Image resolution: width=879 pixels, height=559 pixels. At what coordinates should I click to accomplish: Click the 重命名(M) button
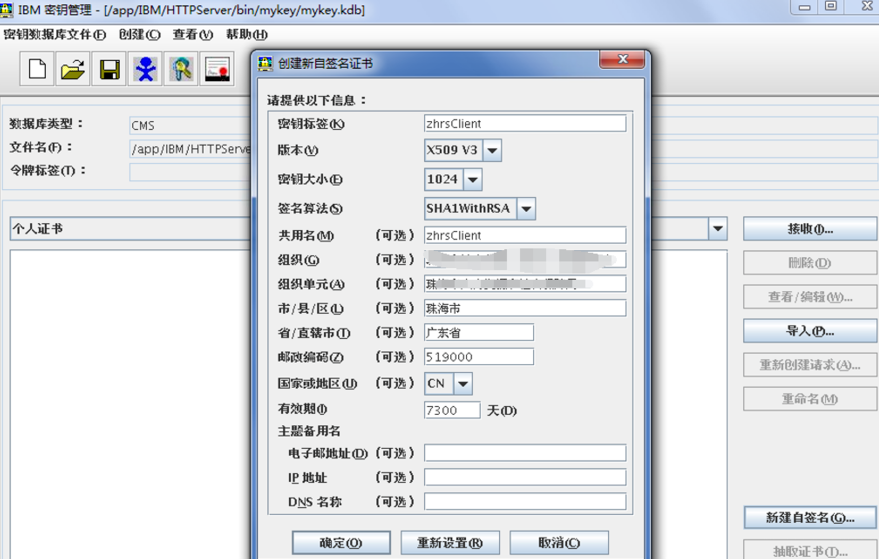(810, 399)
